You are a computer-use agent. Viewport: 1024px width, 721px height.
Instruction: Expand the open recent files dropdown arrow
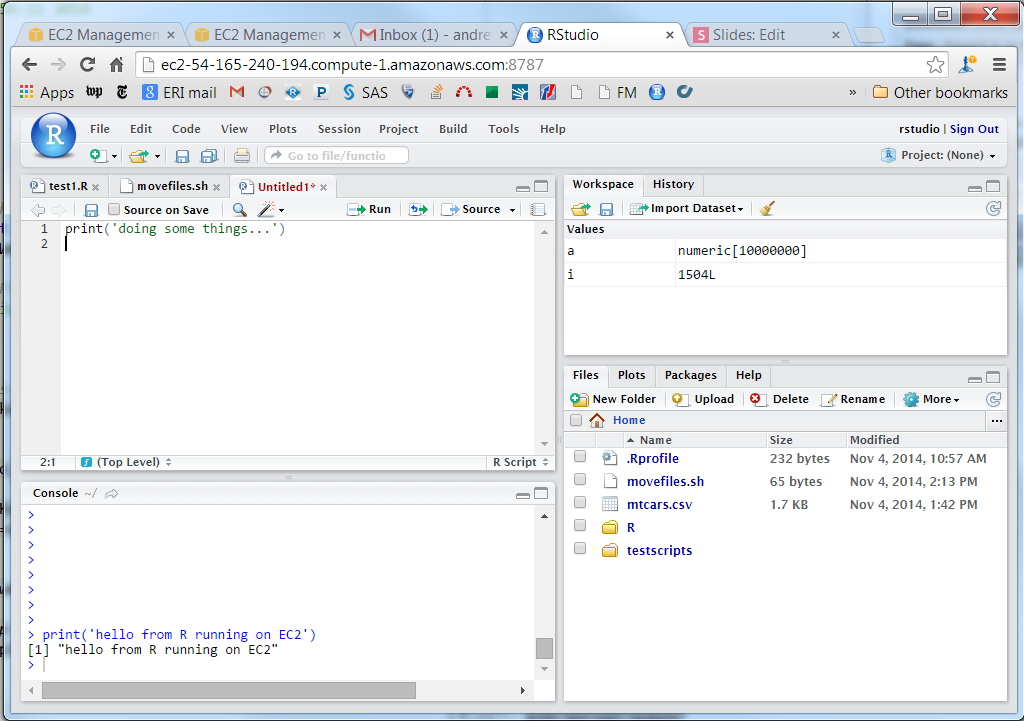(157, 157)
